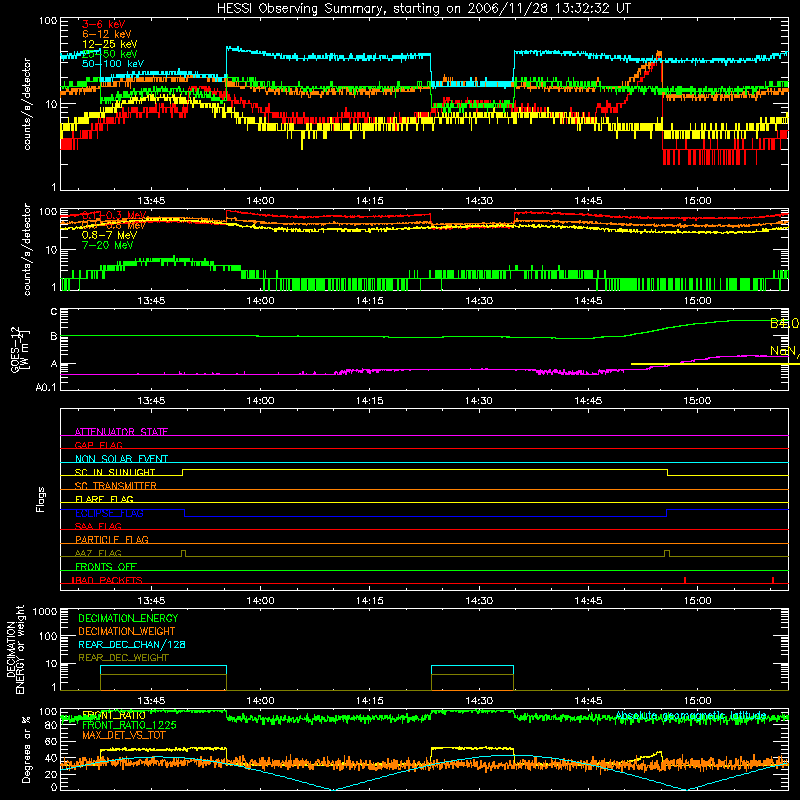Click the REAR_DEC_CHAN/128 legend label
800x800 pixels.
(x=132, y=645)
